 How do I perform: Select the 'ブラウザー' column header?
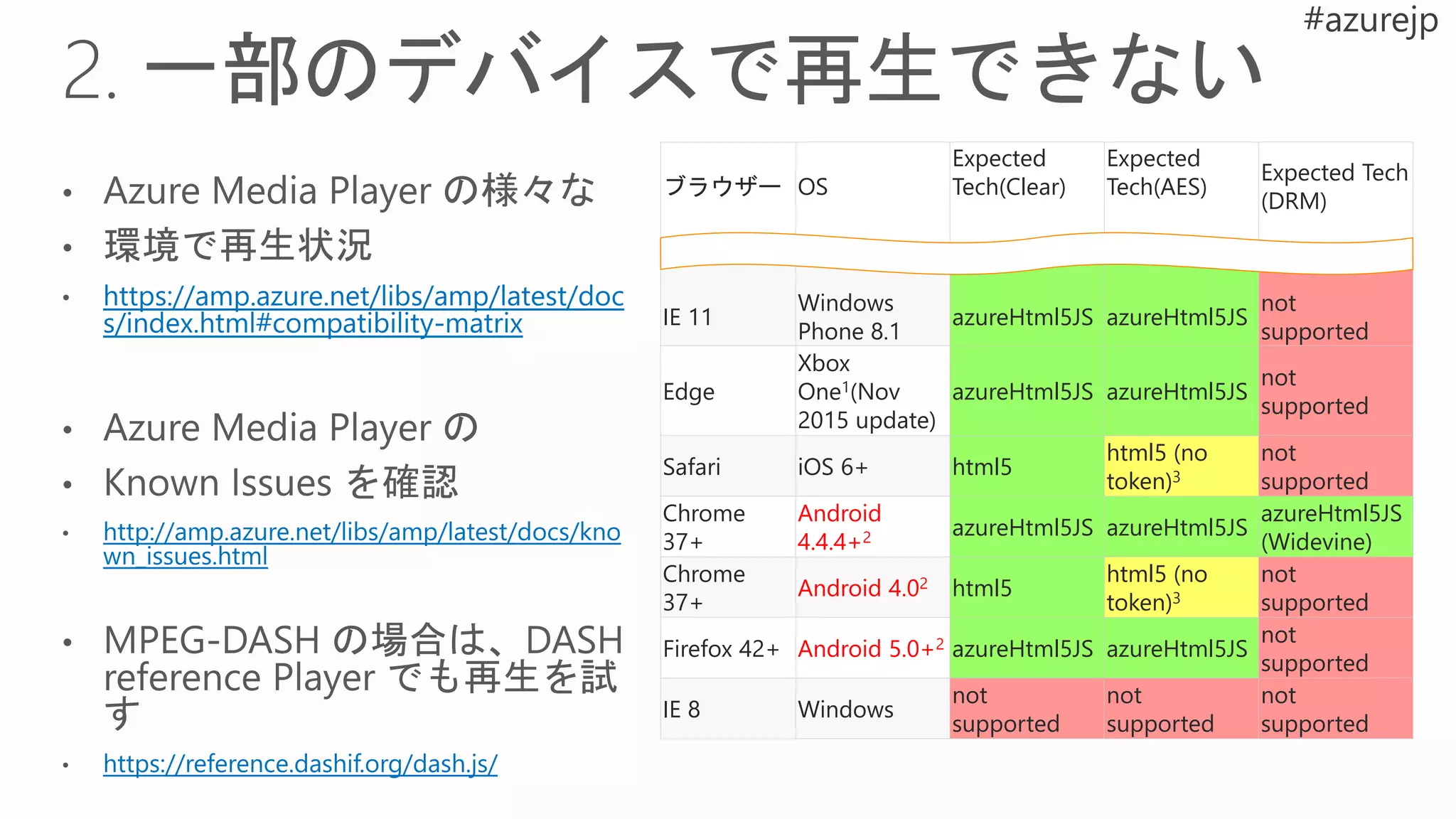(727, 187)
